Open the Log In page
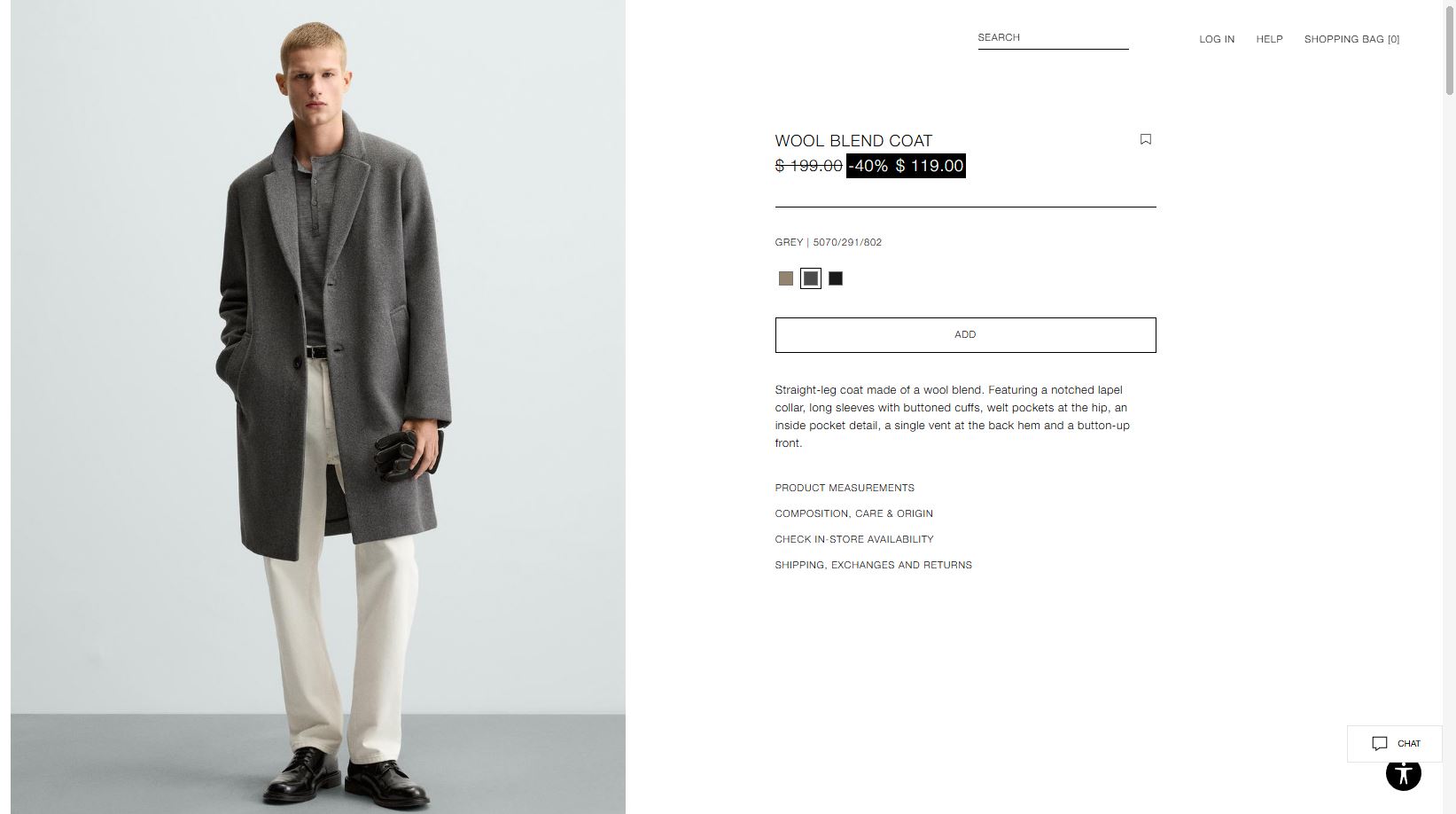This screenshot has height=814, width=1456. coord(1217,39)
